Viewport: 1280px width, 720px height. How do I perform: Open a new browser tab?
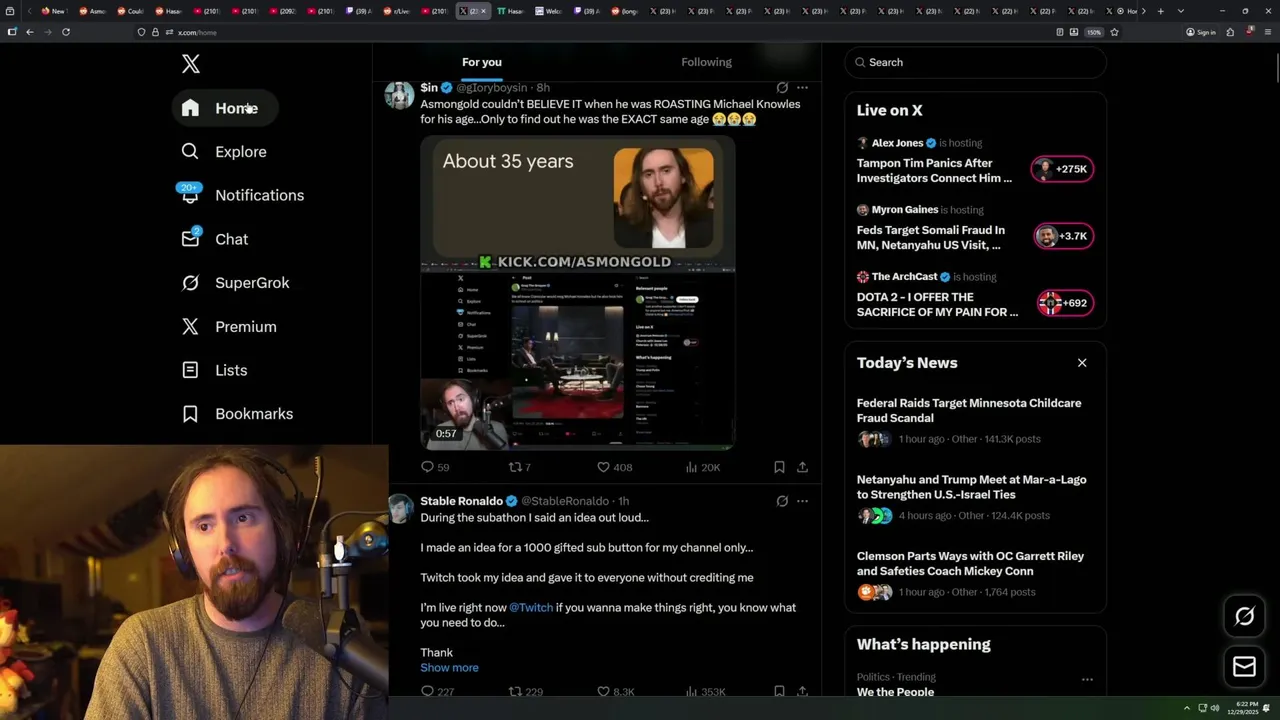tap(1160, 11)
